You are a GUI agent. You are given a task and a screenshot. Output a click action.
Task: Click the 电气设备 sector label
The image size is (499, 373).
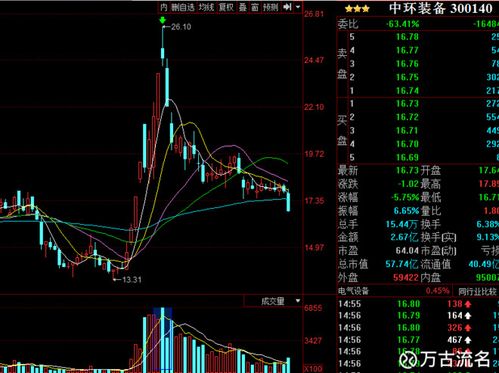(353, 291)
